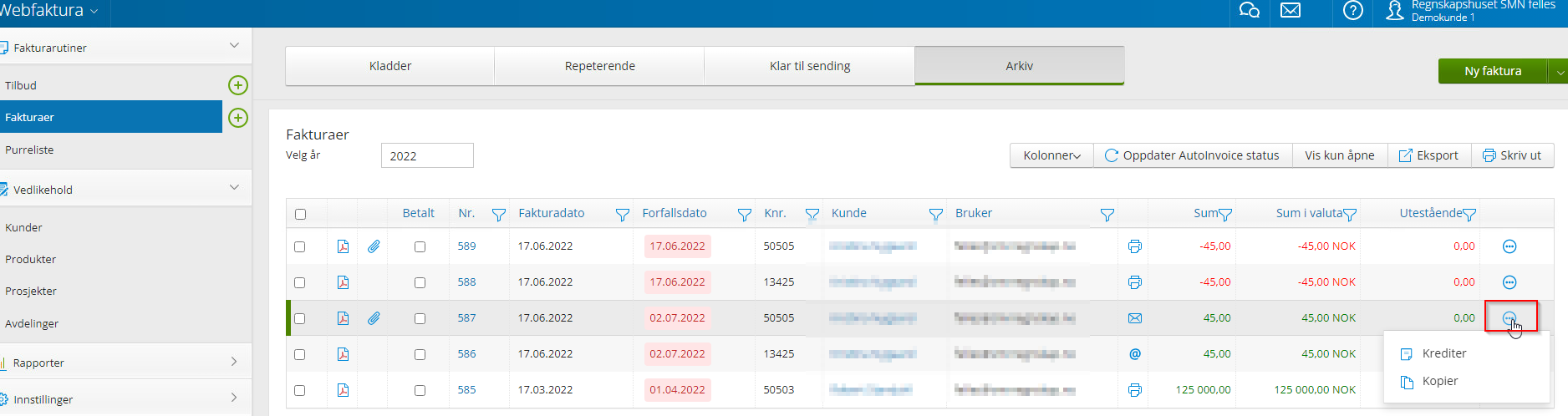The height and width of the screenshot is (416, 1568).
Task: Filter the Knr. column
Action: click(x=812, y=215)
